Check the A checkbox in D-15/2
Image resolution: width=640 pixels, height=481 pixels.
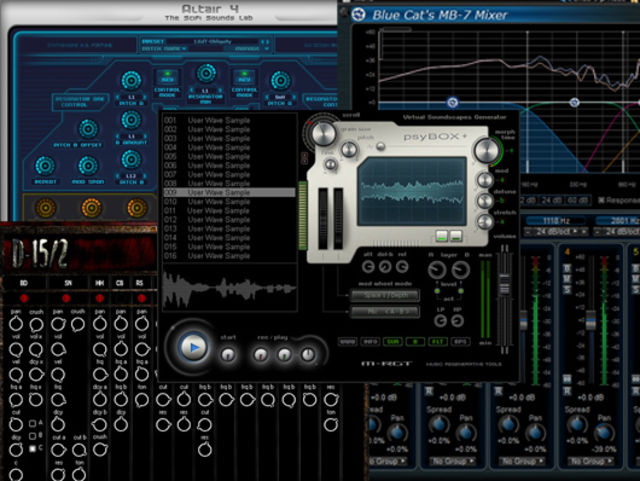(x=32, y=424)
